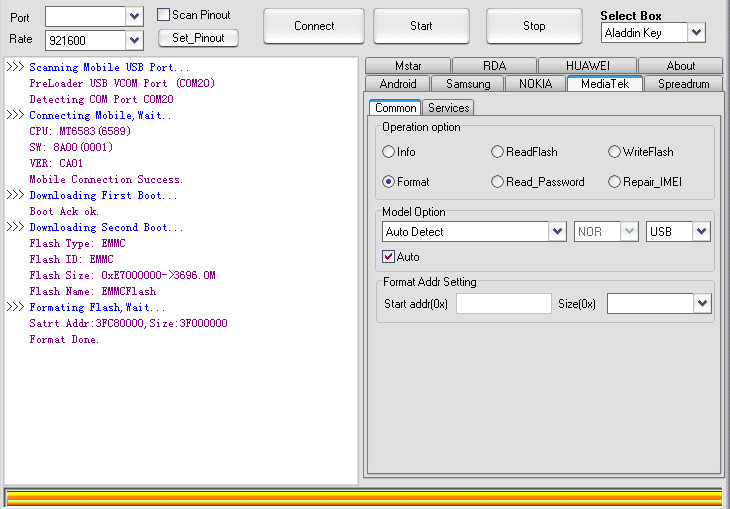This screenshot has height=509, width=730.
Task: Click the 'Satrt Addr:3FC80000' log line
Action: click(128, 323)
